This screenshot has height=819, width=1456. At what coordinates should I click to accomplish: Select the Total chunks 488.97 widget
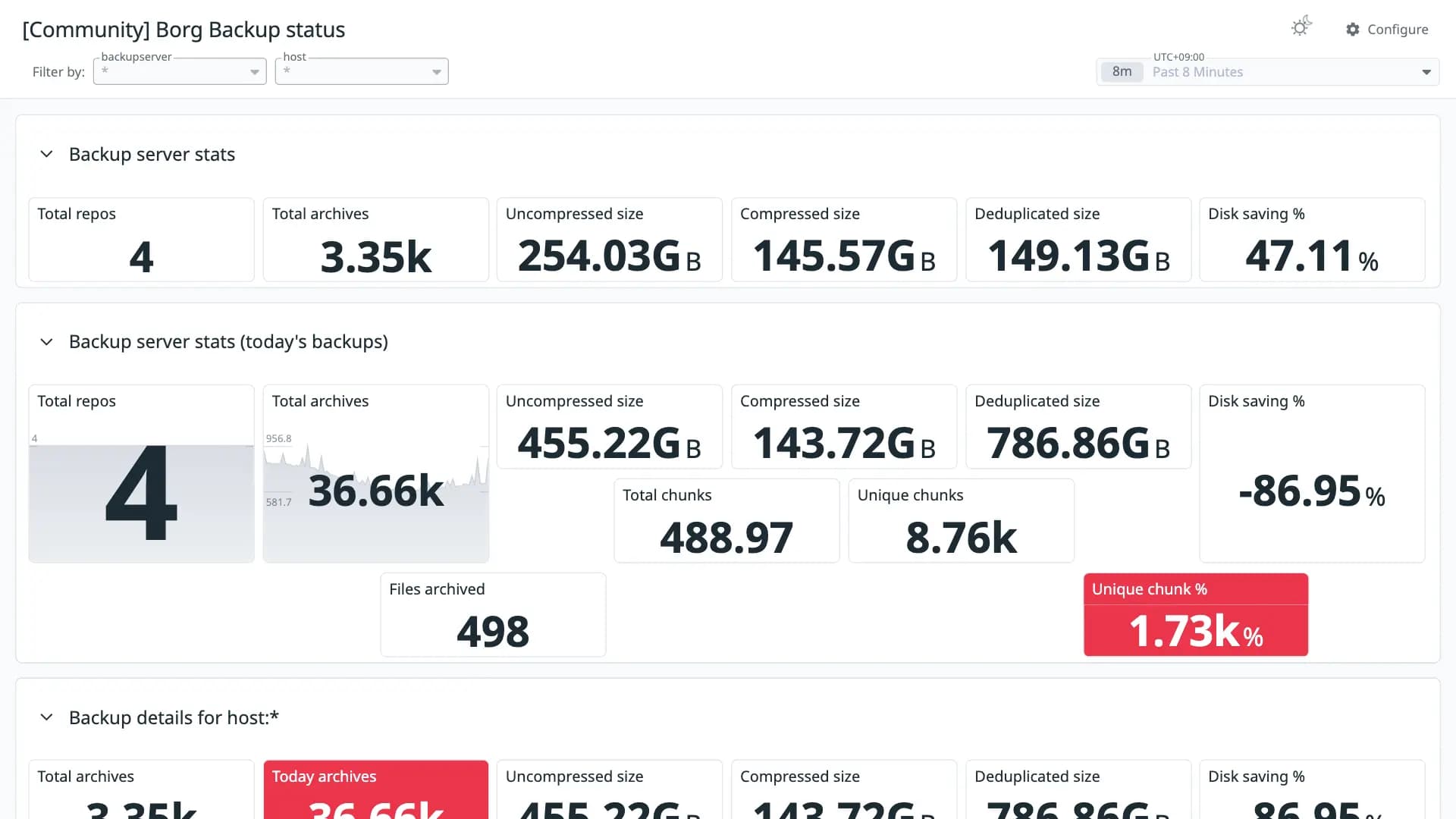click(726, 521)
